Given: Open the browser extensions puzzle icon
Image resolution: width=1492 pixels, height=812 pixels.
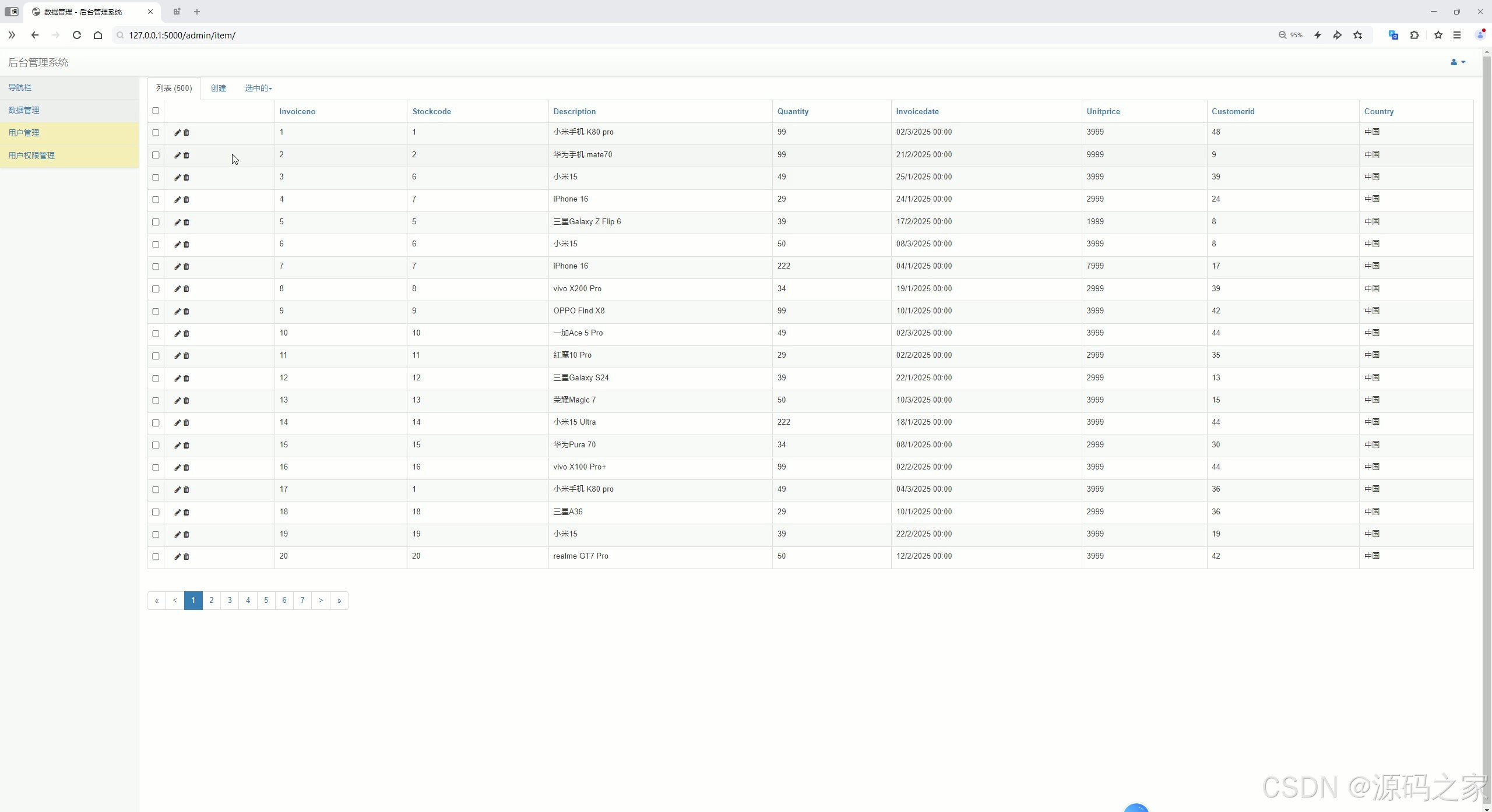Looking at the screenshot, I should point(1414,35).
